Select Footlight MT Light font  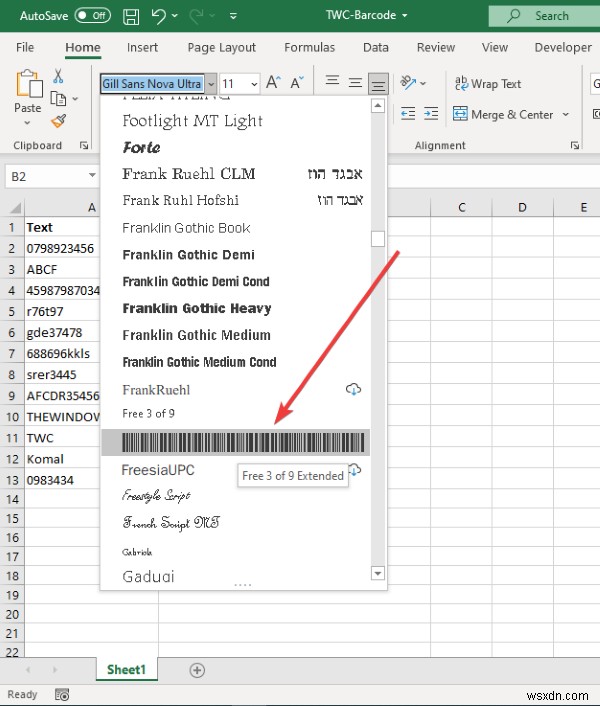point(192,121)
